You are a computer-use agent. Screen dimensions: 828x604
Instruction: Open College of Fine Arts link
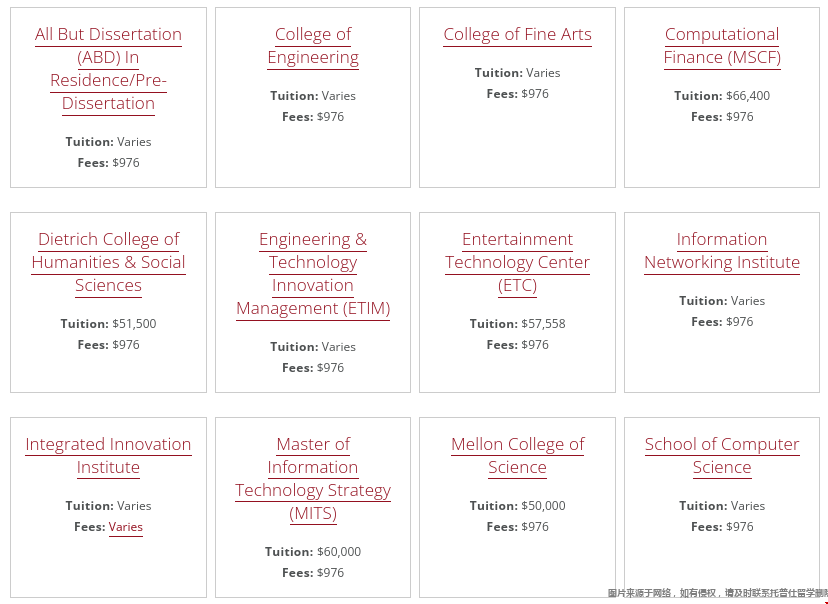518,34
